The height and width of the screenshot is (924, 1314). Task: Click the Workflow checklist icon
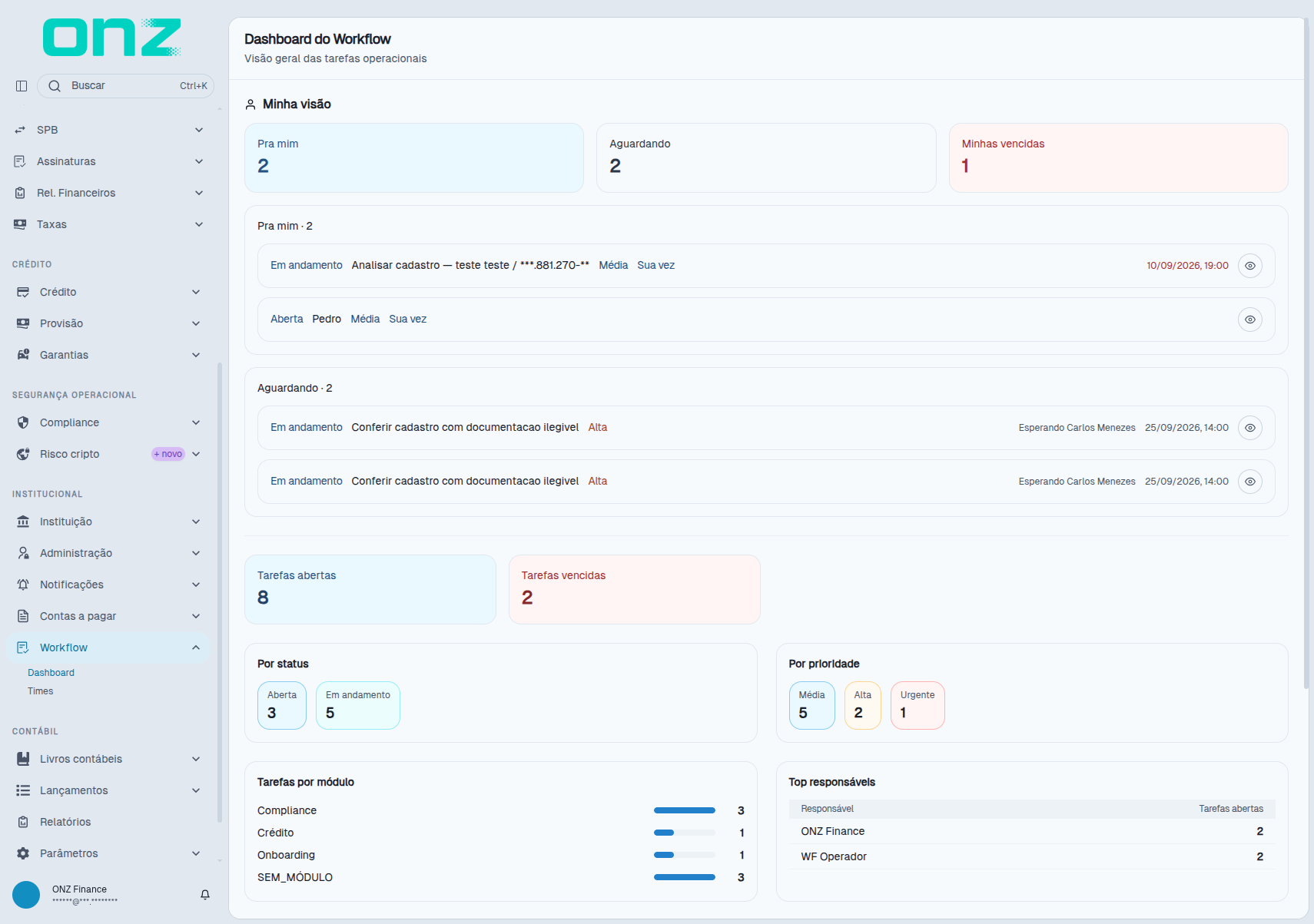pos(23,647)
